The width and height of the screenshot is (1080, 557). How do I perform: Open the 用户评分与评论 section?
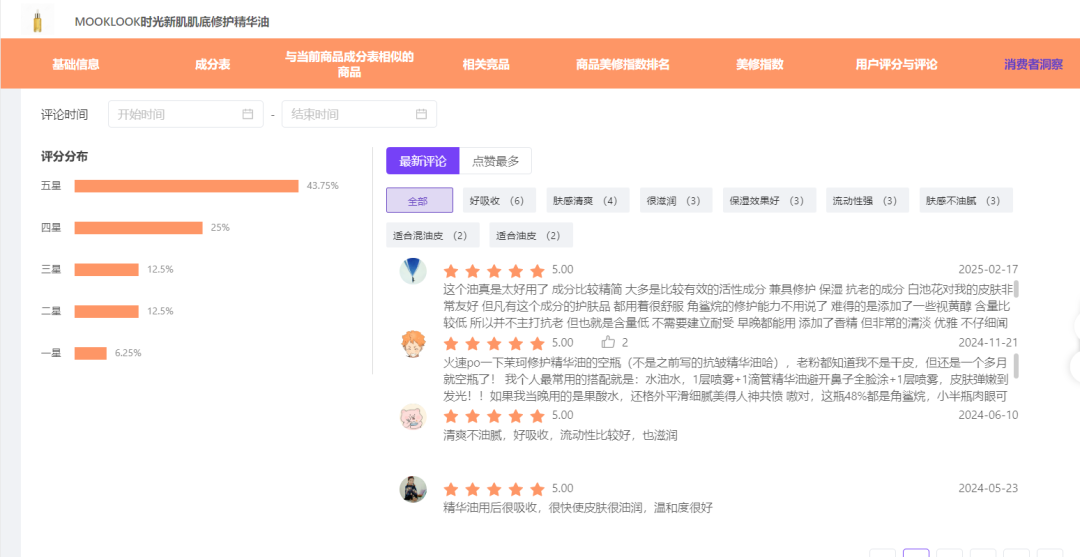[897, 65]
